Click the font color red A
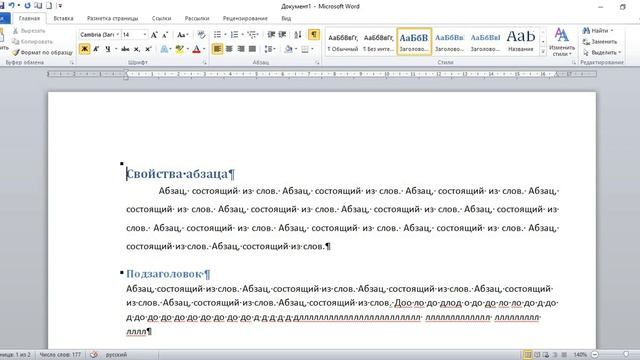Screen dimensions: 640x360 196,49
